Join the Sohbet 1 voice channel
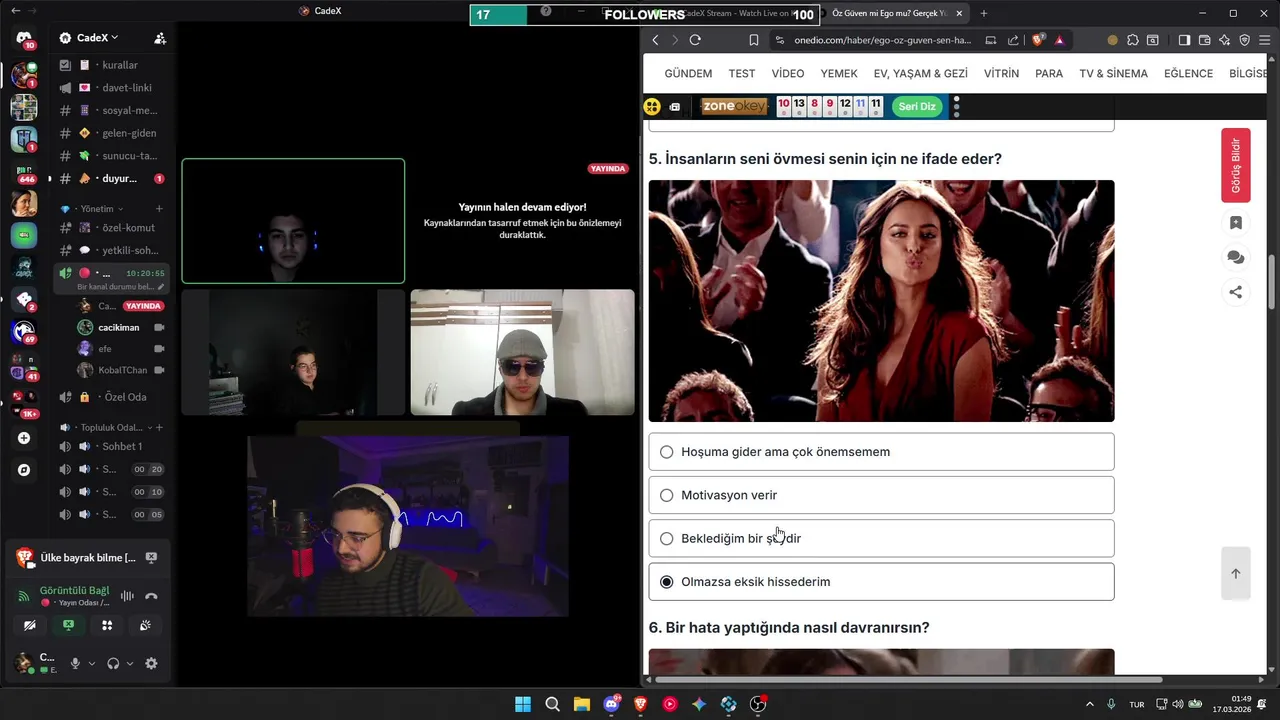This screenshot has height=720, width=1280. [x=112, y=446]
